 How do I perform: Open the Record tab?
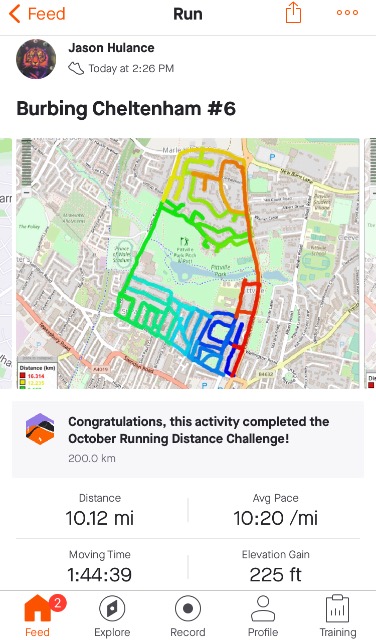pyautogui.click(x=188, y=616)
